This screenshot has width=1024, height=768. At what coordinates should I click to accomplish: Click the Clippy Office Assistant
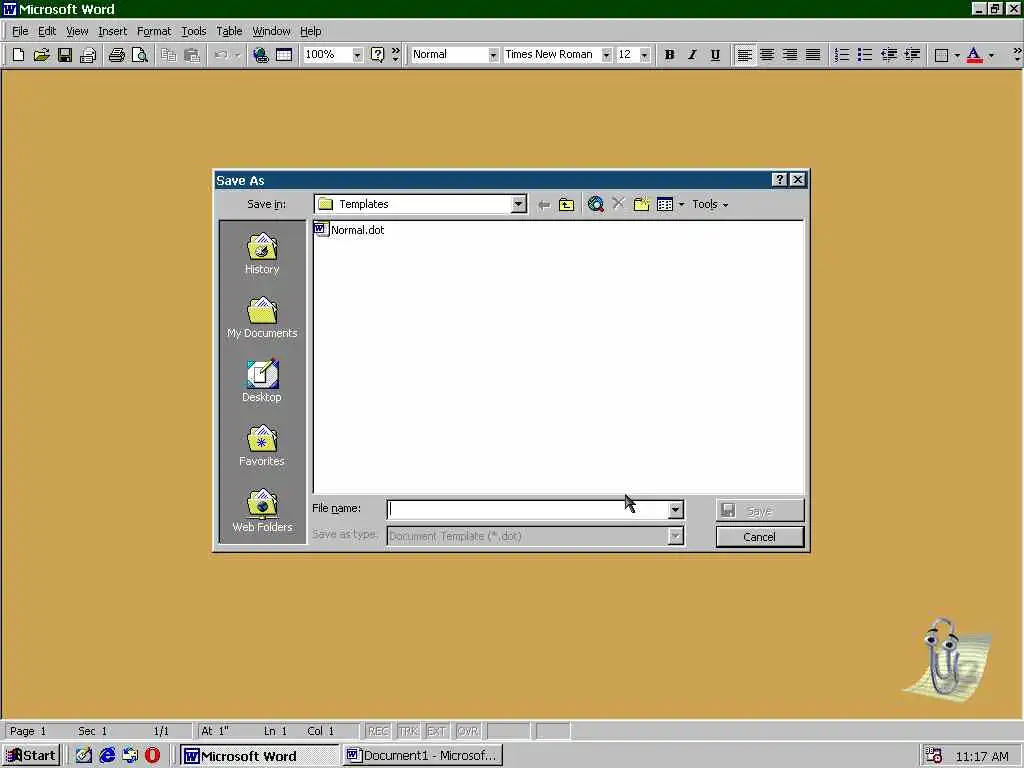click(x=947, y=658)
